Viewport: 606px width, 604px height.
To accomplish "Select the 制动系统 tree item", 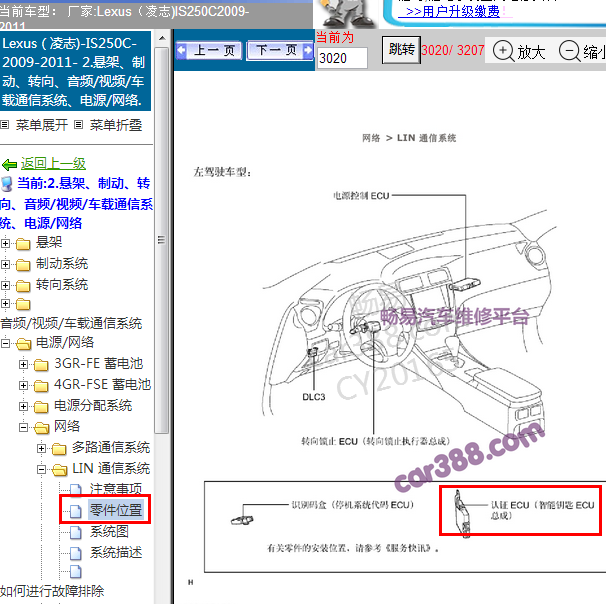I will [62, 264].
